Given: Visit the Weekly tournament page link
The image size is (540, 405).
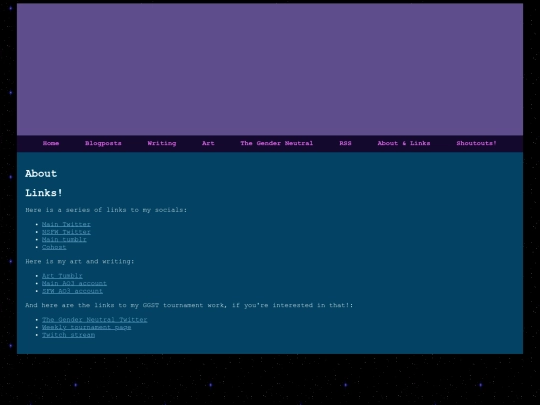Looking at the screenshot, I should click(x=86, y=327).
